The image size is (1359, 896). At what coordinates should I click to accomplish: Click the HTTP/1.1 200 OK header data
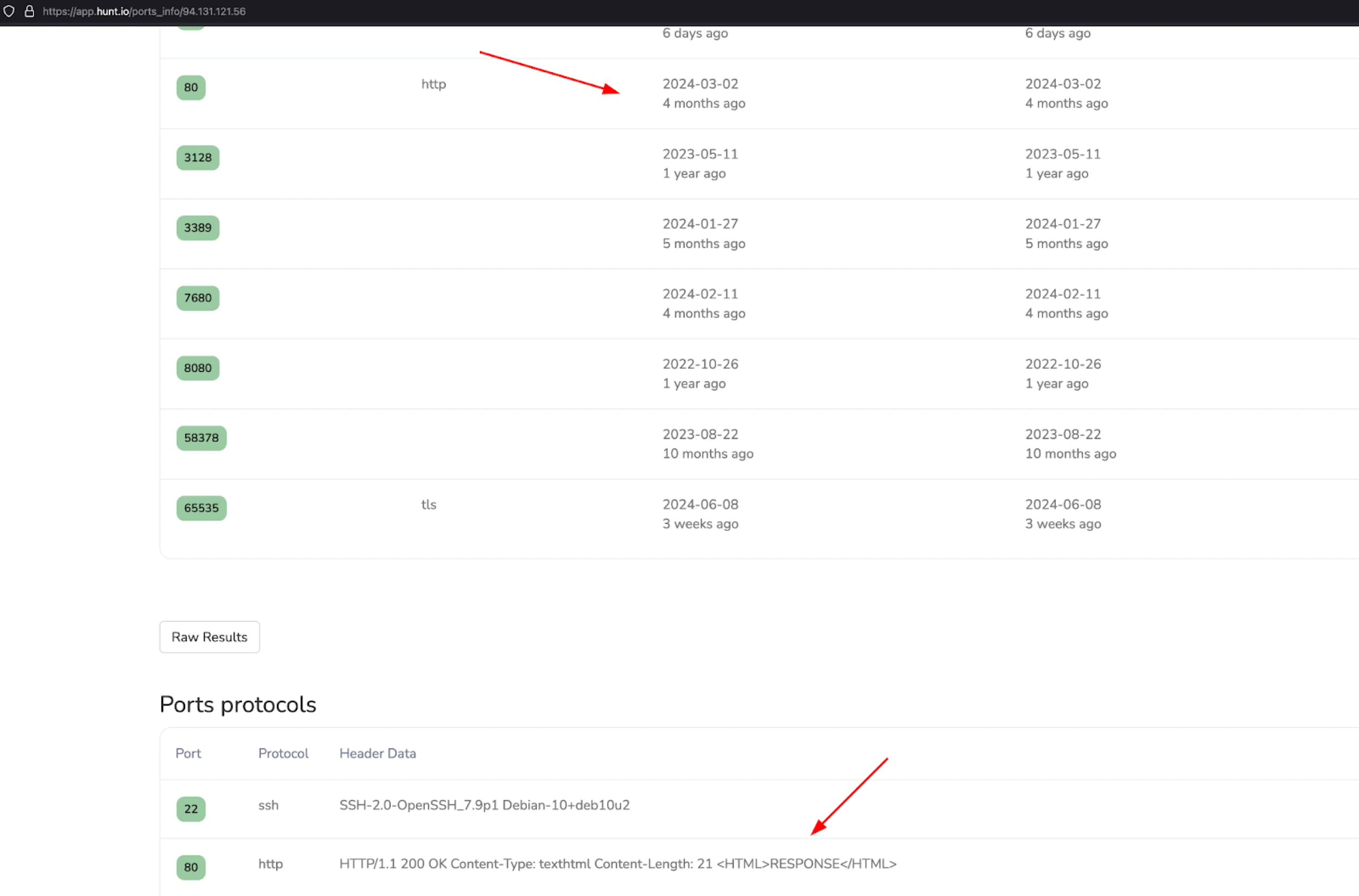coord(618,864)
